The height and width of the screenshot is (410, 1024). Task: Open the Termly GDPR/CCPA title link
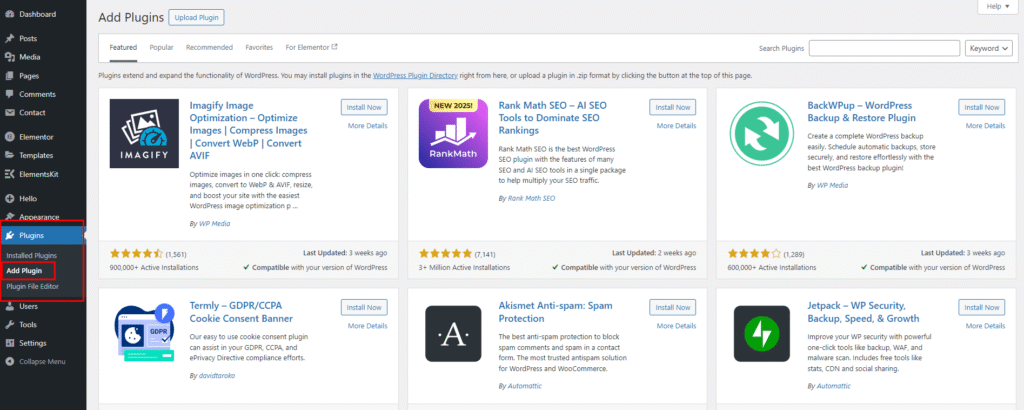tap(241, 312)
